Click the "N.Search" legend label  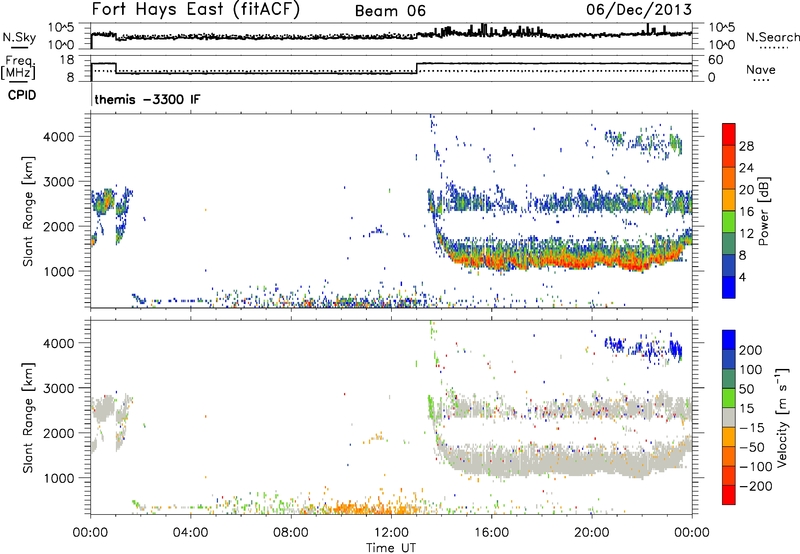coord(772,37)
